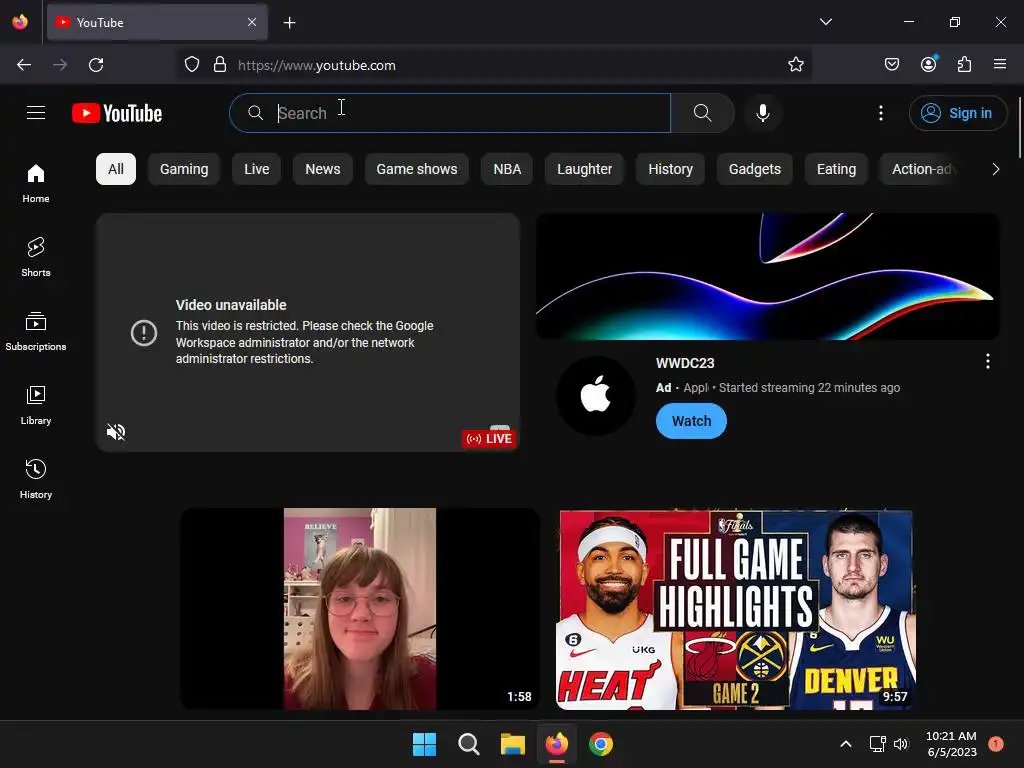Click the YouTube search input field
The width and height of the screenshot is (1024, 768).
pyautogui.click(x=450, y=113)
